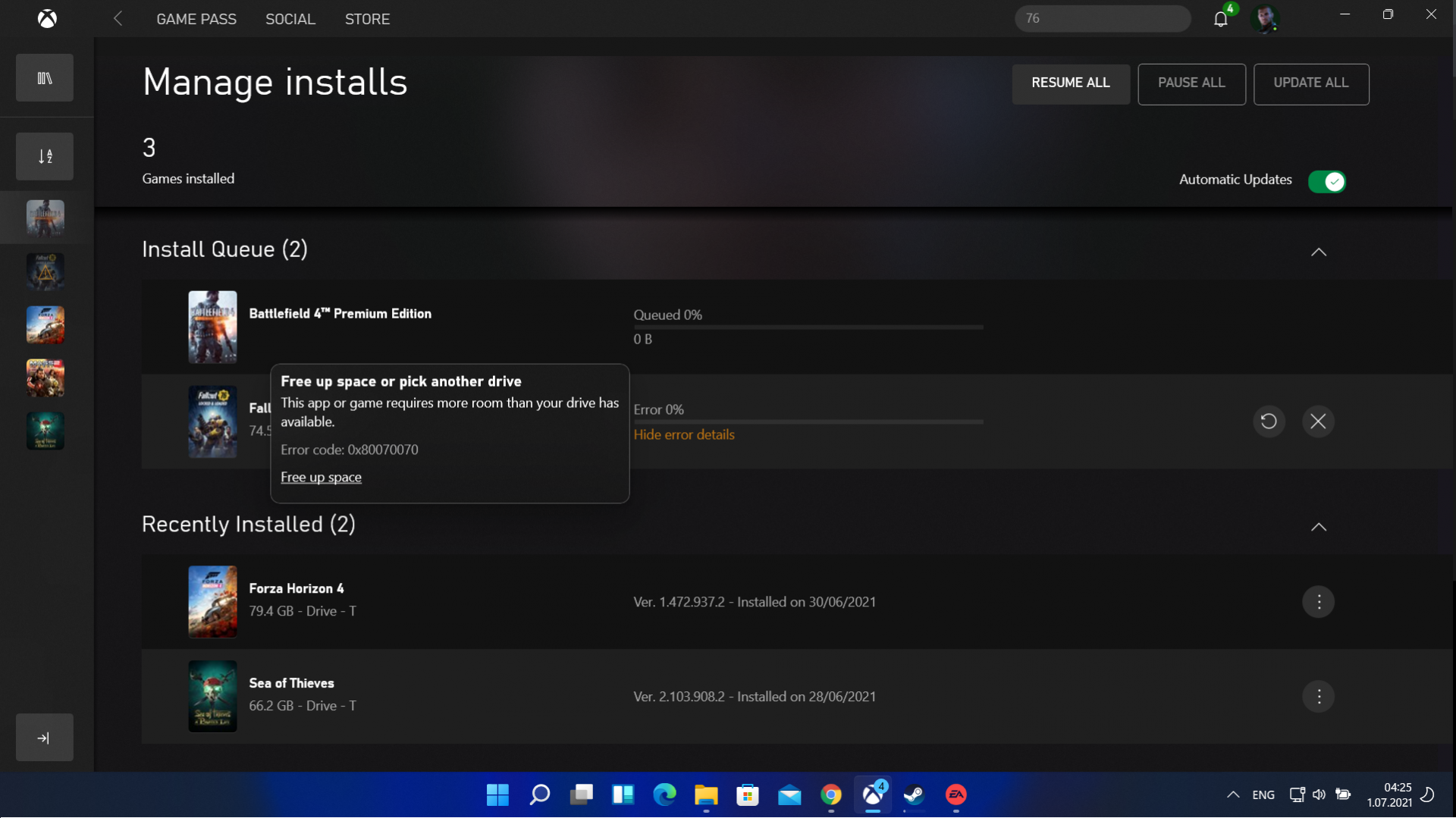The height and width of the screenshot is (818, 1456).
Task: Open the notifications bell
Action: [x=1220, y=18]
